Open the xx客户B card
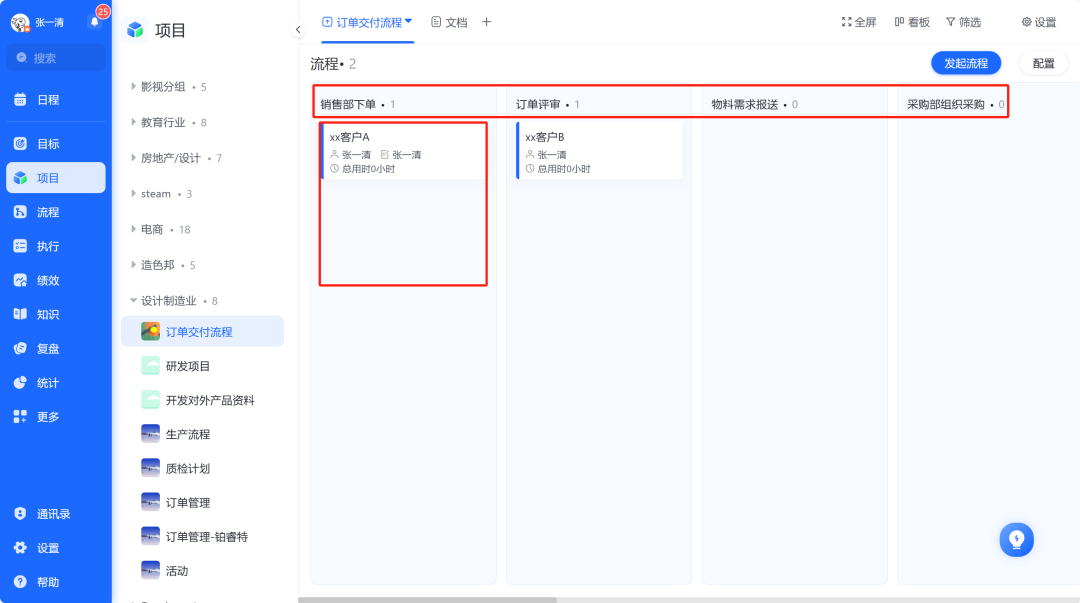 click(599, 151)
